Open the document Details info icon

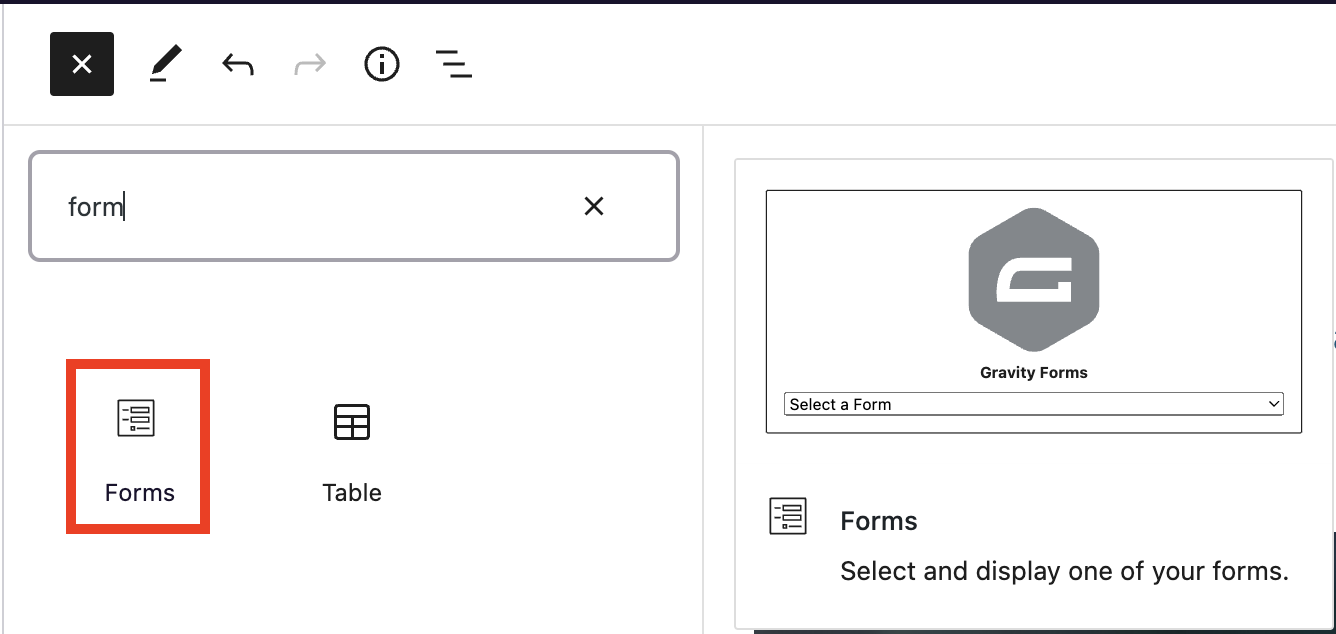coord(382,65)
